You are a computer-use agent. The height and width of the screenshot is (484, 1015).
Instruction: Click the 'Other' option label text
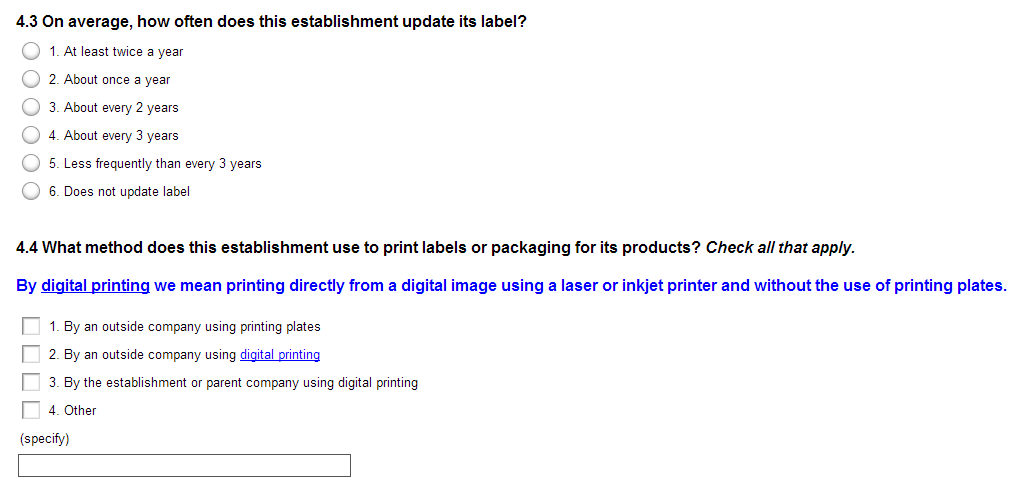click(x=80, y=411)
